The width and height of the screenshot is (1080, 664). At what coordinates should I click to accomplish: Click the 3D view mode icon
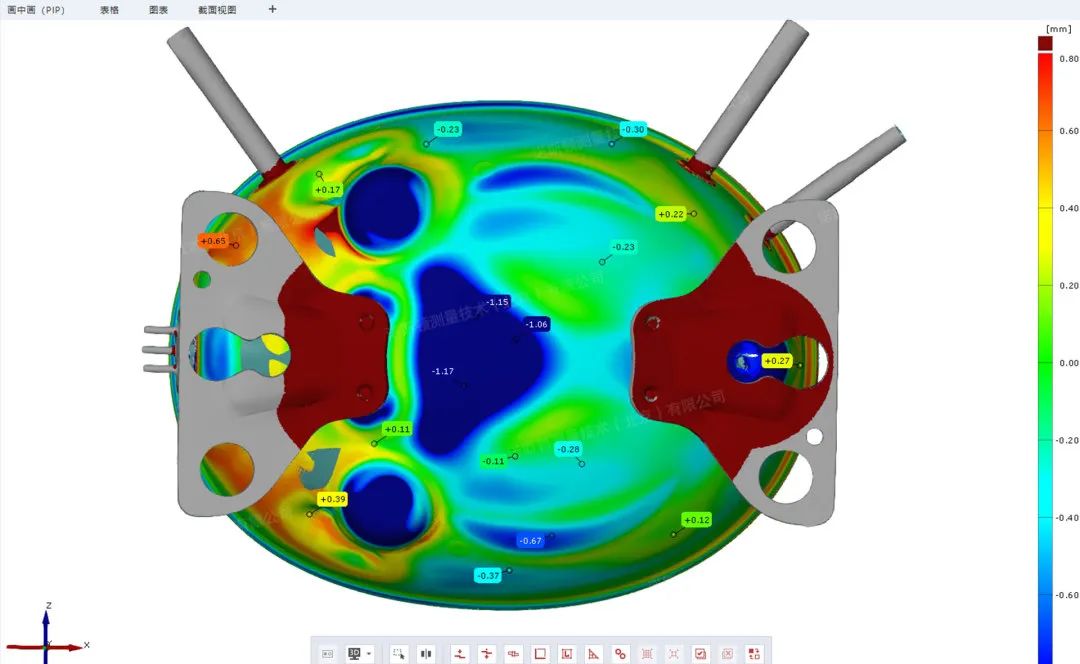tap(355, 654)
